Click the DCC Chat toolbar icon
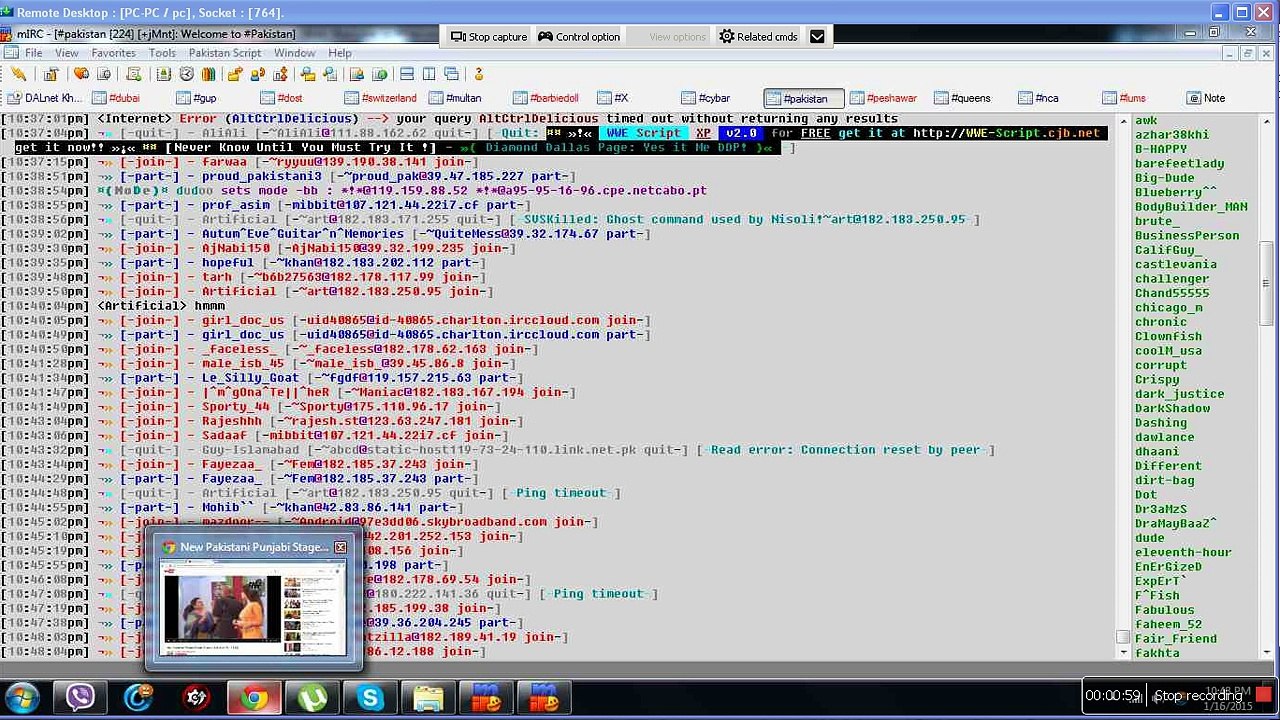This screenshot has height=720, width=1280. tap(258, 74)
